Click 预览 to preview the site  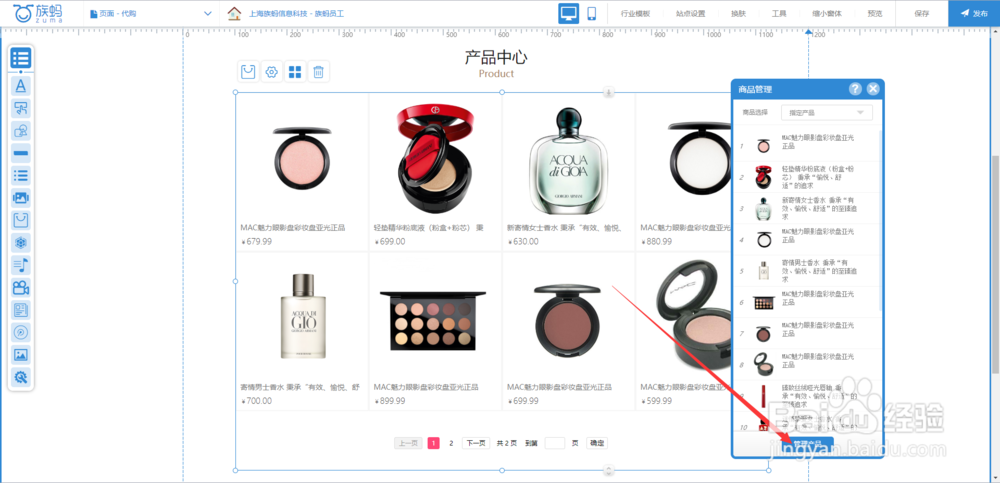(x=874, y=13)
